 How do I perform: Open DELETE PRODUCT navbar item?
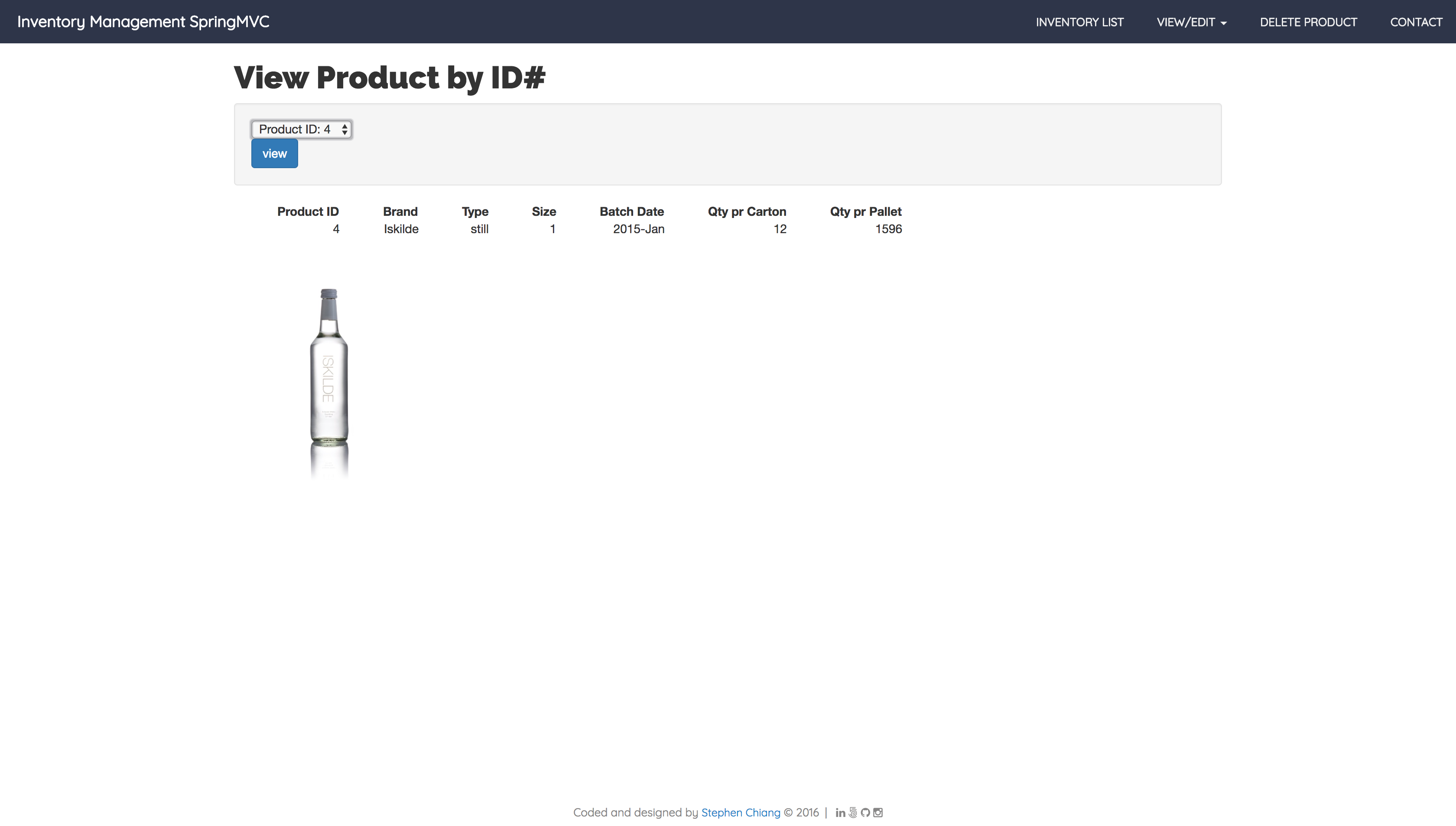click(1308, 22)
